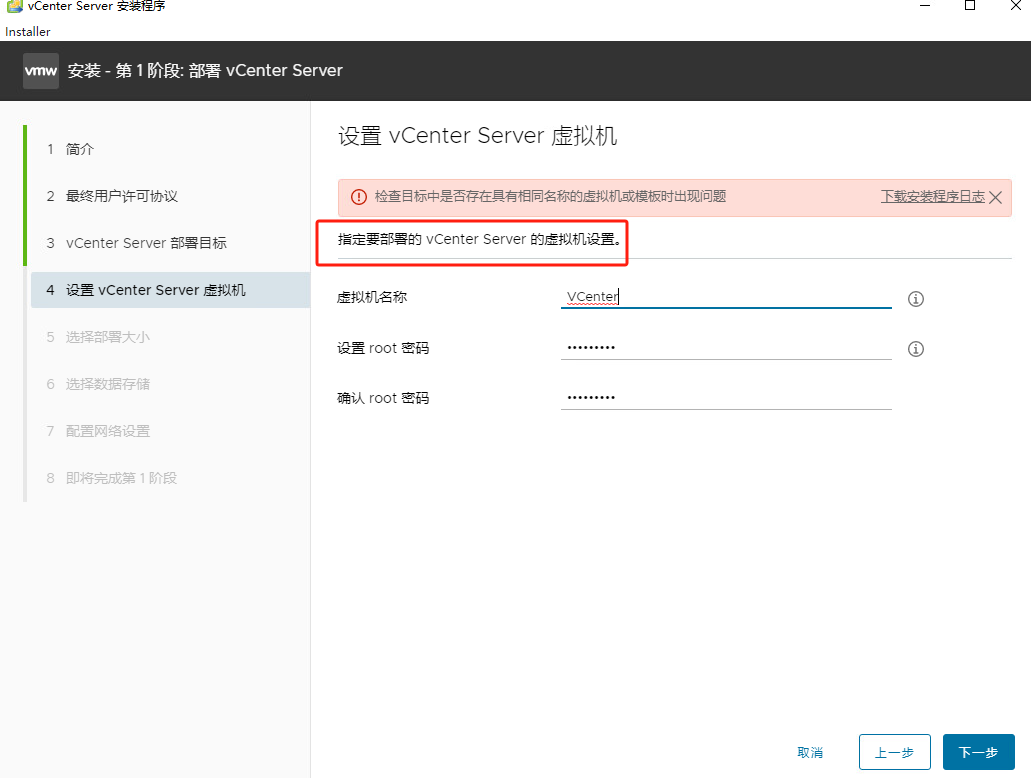Click 取消 button

809,752
